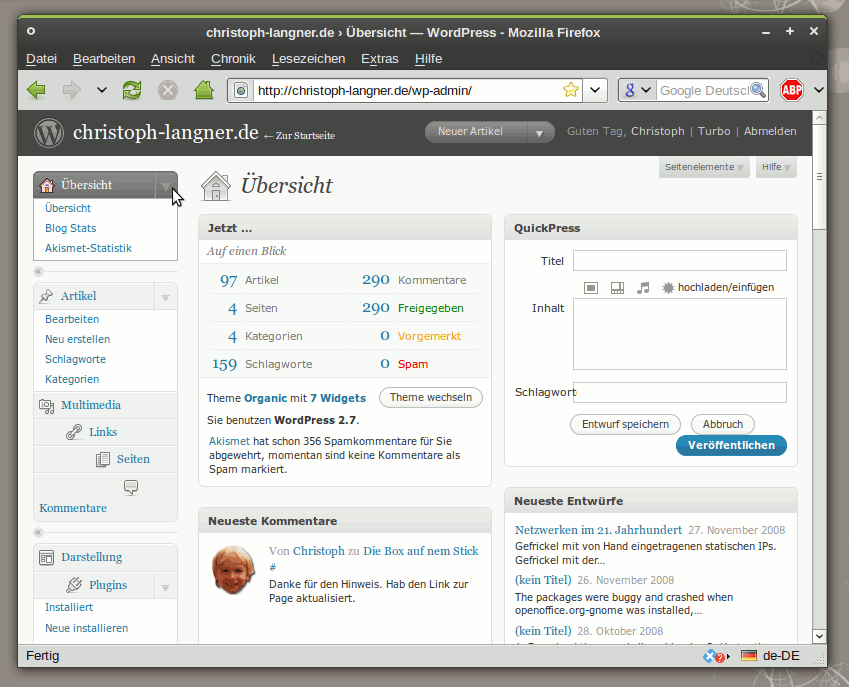Image resolution: width=849 pixels, height=687 pixels.
Task: Click the status bar icon with red question mark
Action: 715,656
